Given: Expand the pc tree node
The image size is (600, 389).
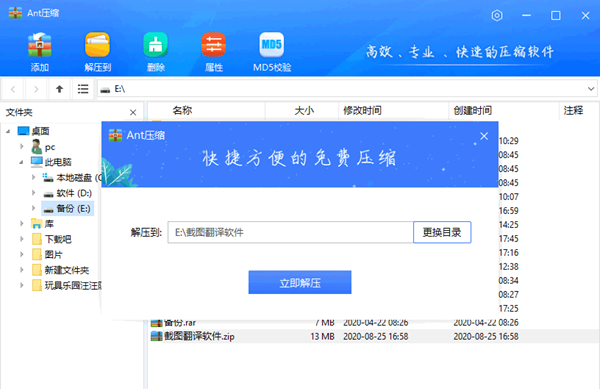Looking at the screenshot, I should [22, 146].
